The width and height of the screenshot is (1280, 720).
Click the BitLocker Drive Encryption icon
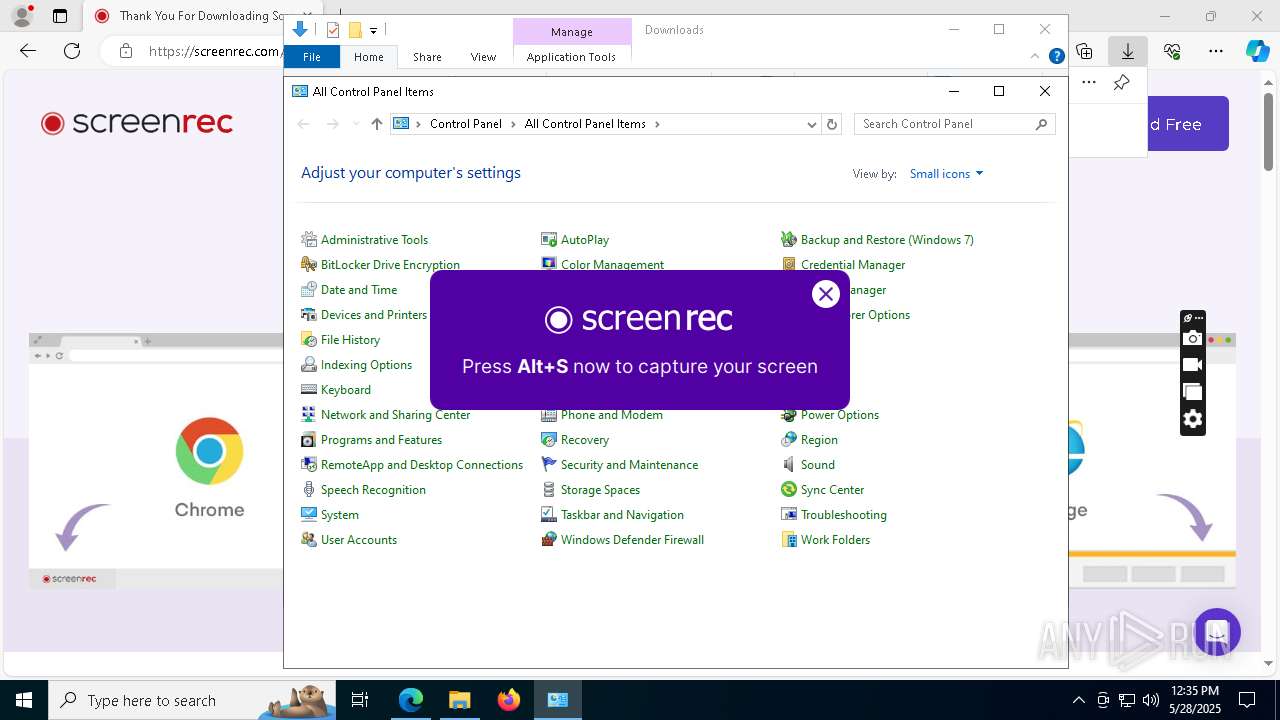point(309,265)
